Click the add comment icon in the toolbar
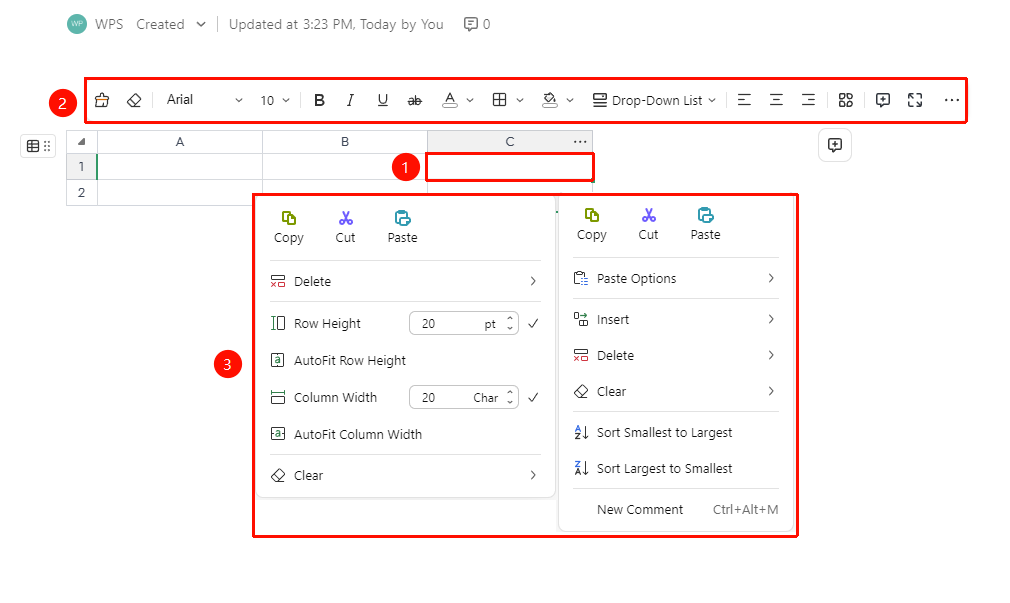 [882, 100]
